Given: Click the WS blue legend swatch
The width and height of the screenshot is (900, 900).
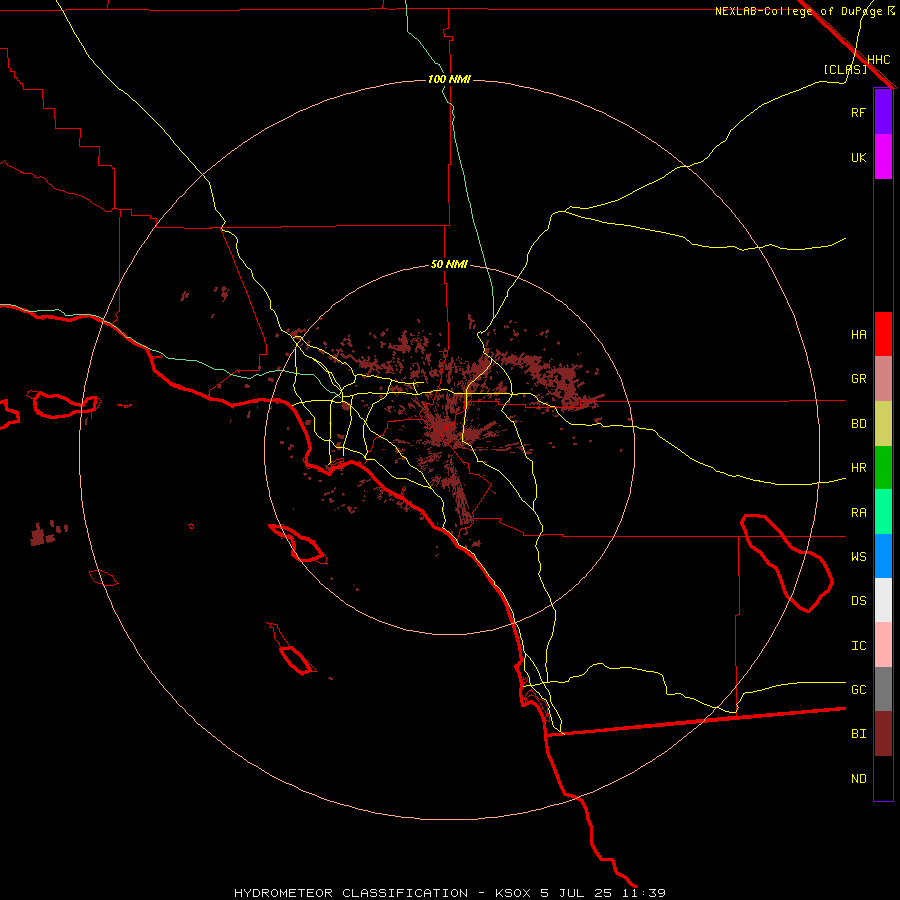Looking at the screenshot, I should tap(883, 556).
